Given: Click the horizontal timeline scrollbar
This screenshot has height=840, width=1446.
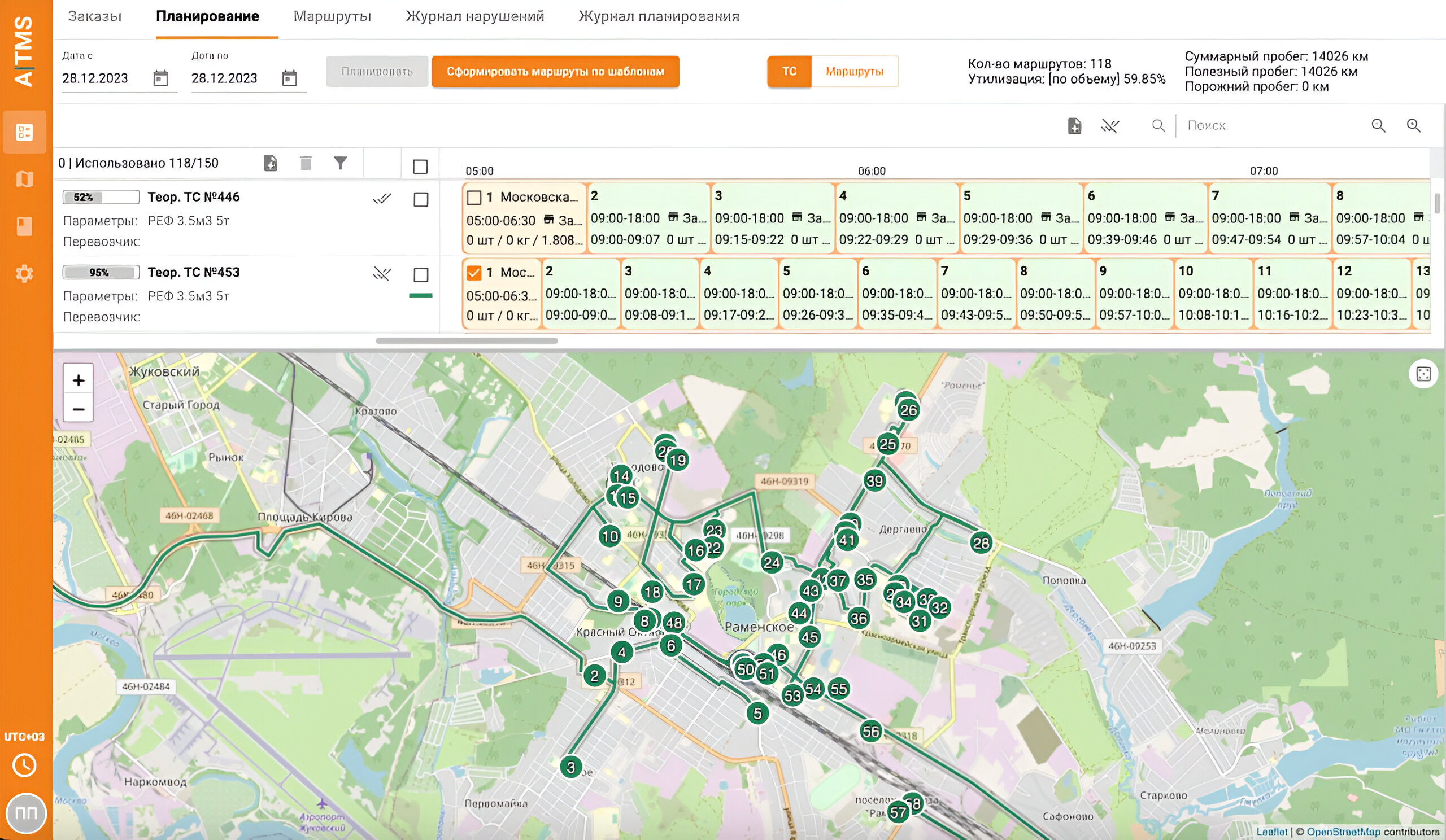Looking at the screenshot, I should (x=467, y=340).
